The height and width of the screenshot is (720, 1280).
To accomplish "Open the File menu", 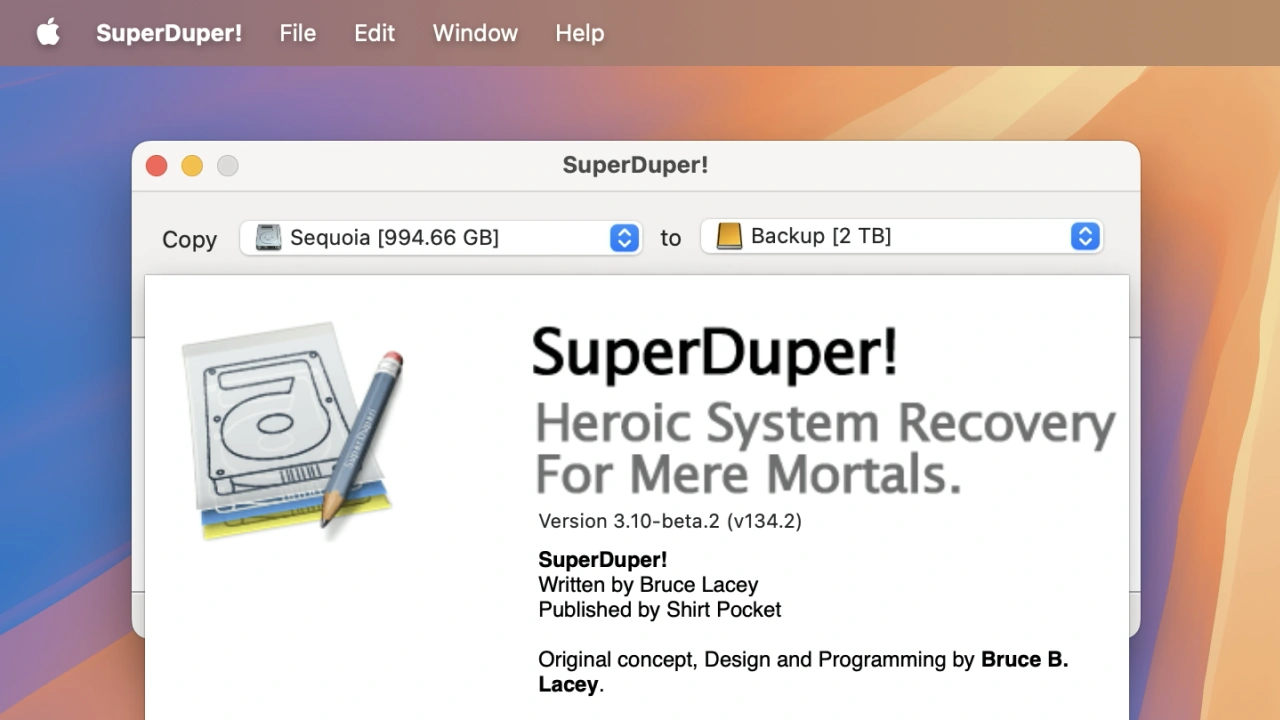I will pyautogui.click(x=298, y=33).
